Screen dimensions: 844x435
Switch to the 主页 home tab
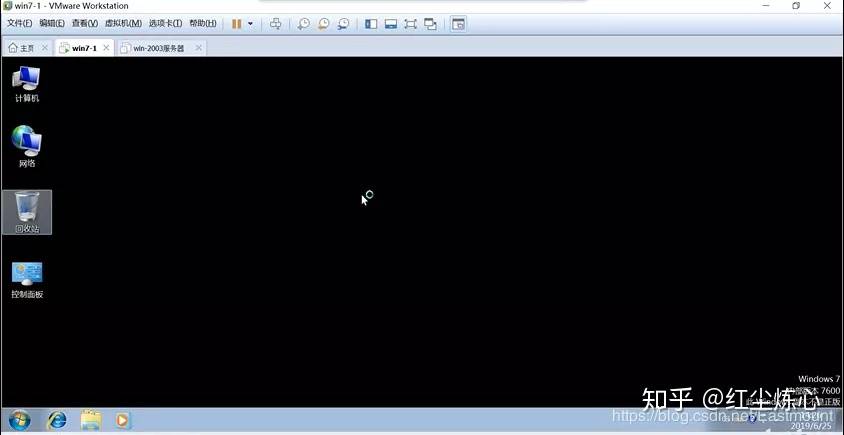click(22, 48)
